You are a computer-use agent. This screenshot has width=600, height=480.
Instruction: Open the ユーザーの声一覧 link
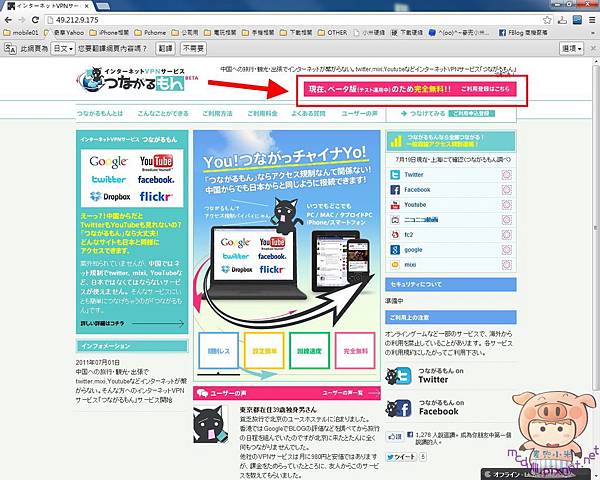[x=351, y=393]
